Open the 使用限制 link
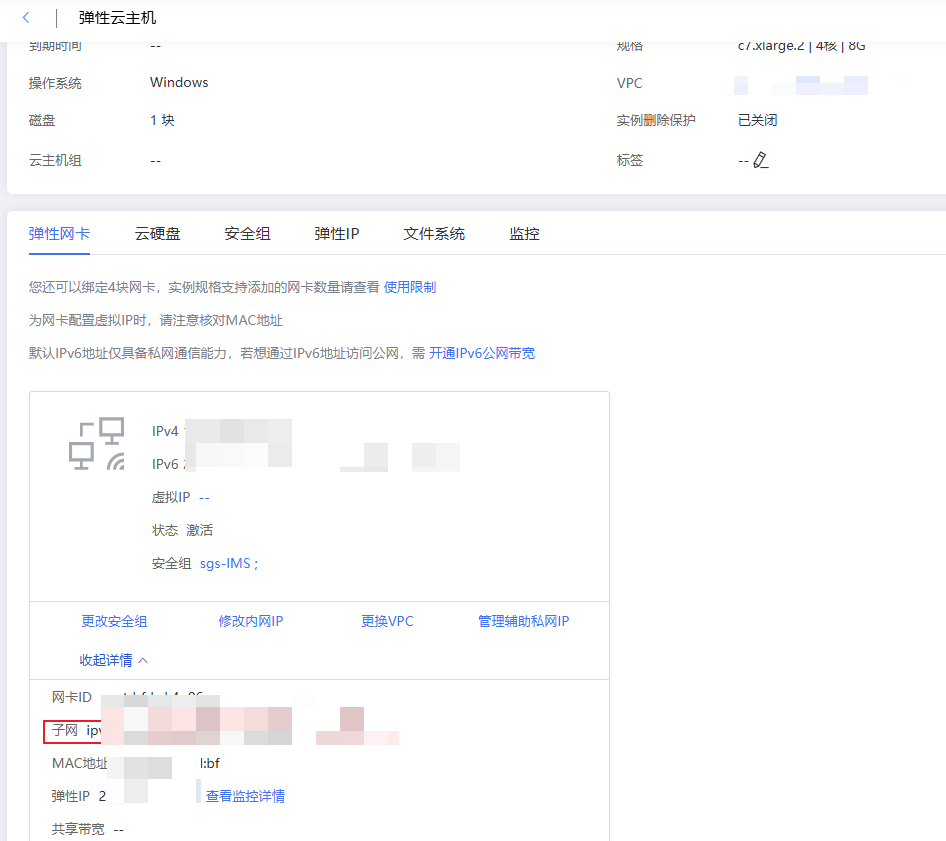This screenshot has height=841, width=946. click(410, 287)
